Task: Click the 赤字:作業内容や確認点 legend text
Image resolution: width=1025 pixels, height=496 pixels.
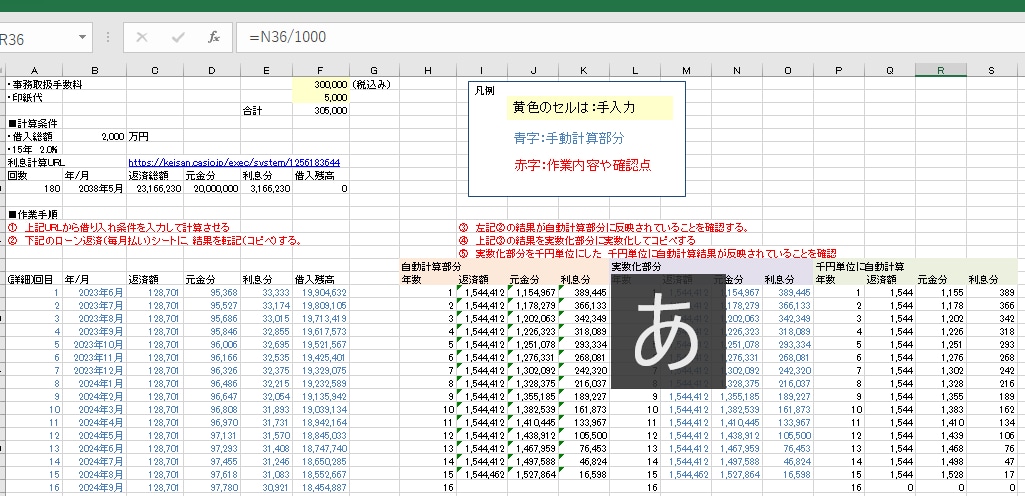Action: pyautogui.click(x=582, y=165)
